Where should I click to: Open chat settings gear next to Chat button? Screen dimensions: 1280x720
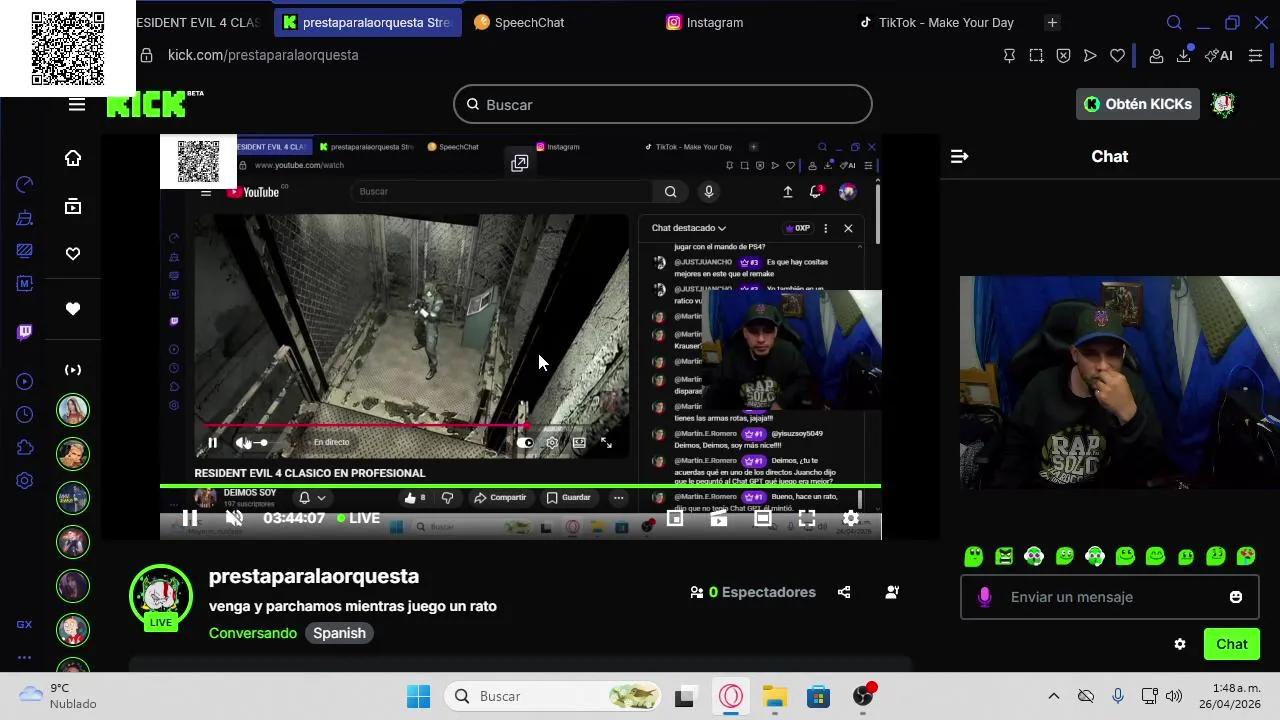[x=1180, y=644]
